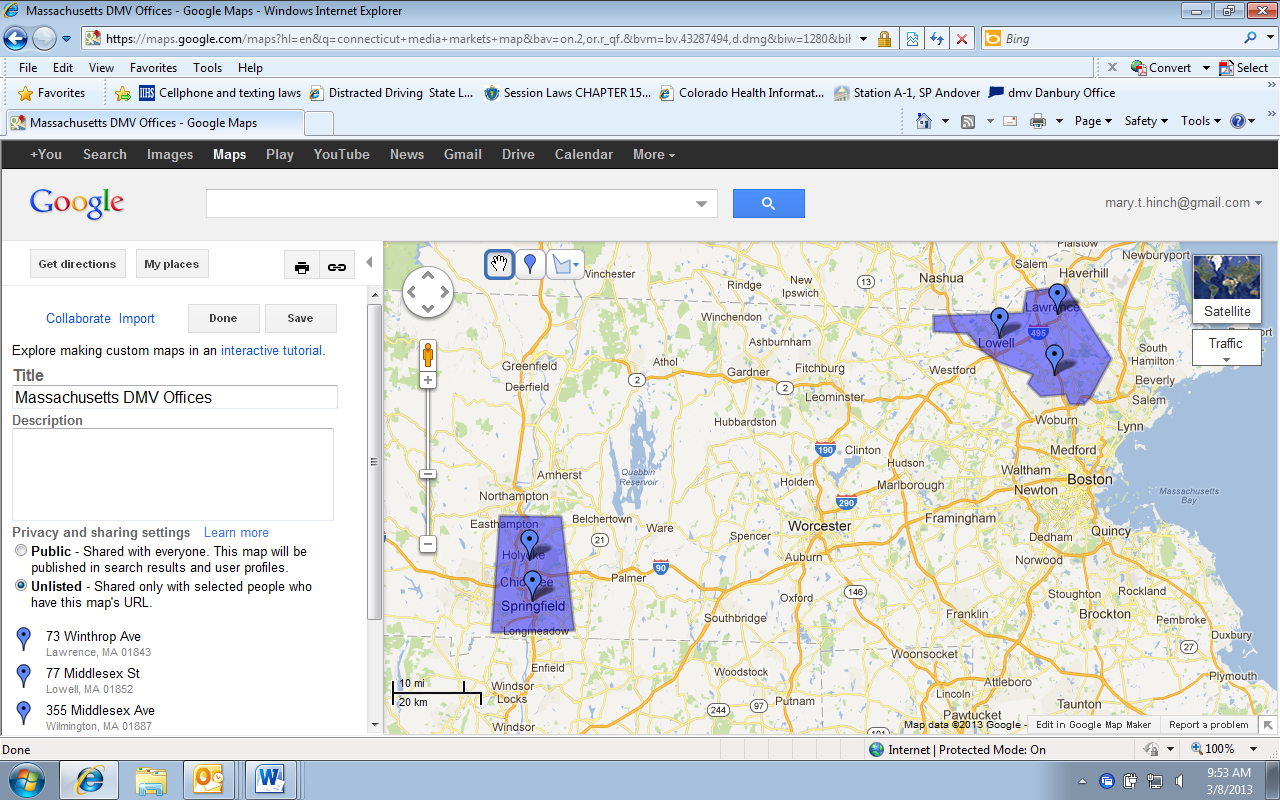Image resolution: width=1280 pixels, height=800 pixels.
Task: Click the blue marker at Lawrence
Action: pos(1057,297)
